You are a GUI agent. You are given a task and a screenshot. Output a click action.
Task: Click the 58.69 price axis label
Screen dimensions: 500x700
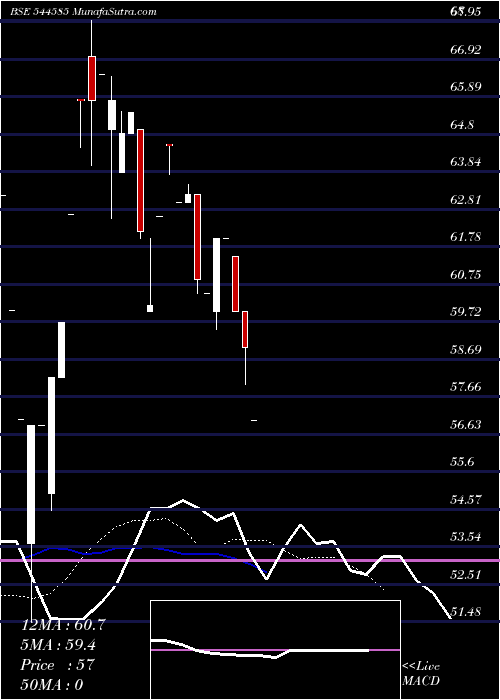[x=466, y=350]
